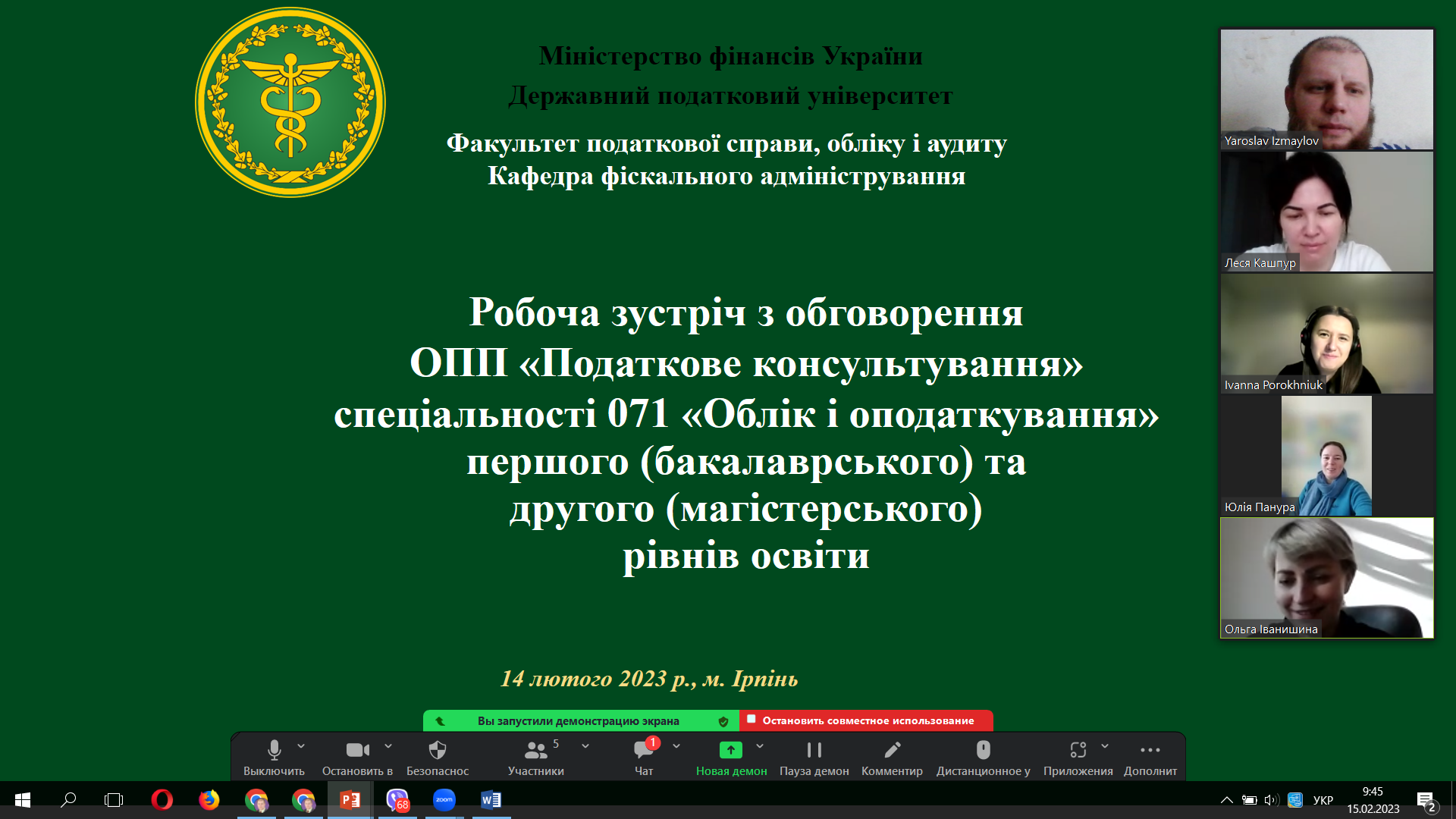The image size is (1456, 819).
Task: Open Task View on the taskbar
Action: [x=114, y=800]
